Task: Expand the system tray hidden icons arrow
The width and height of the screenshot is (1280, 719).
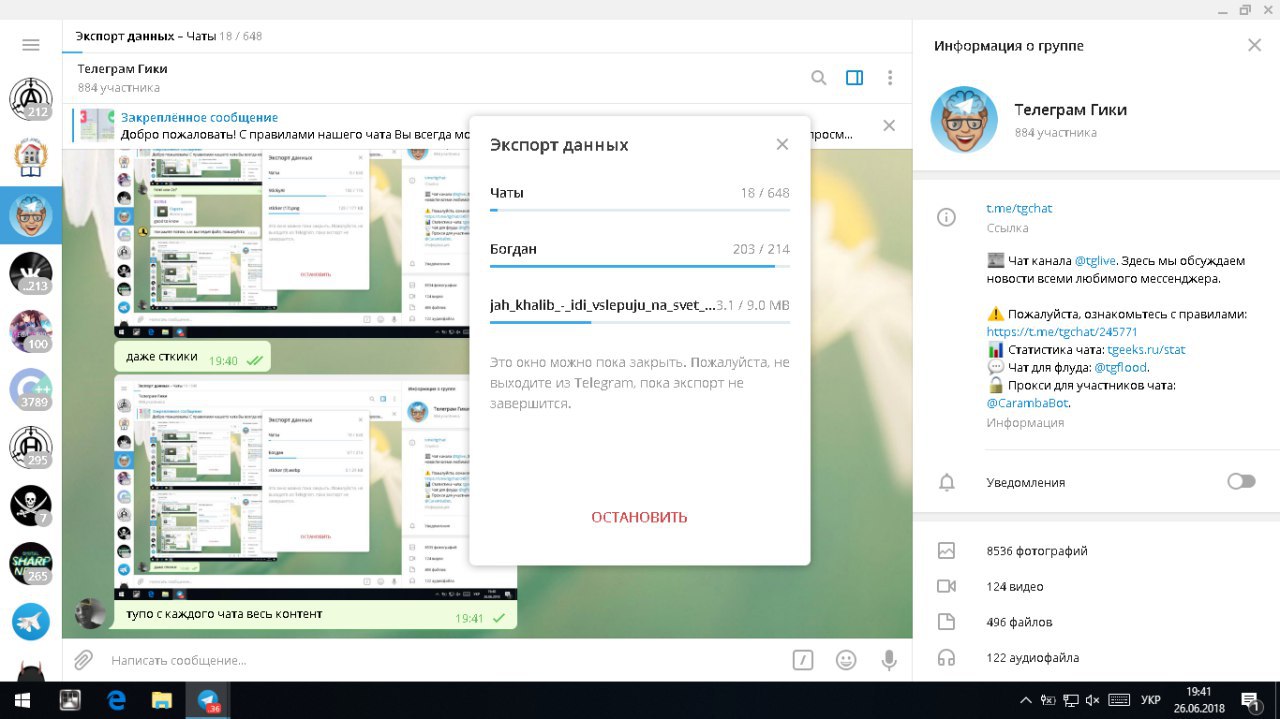Action: [x=1026, y=700]
